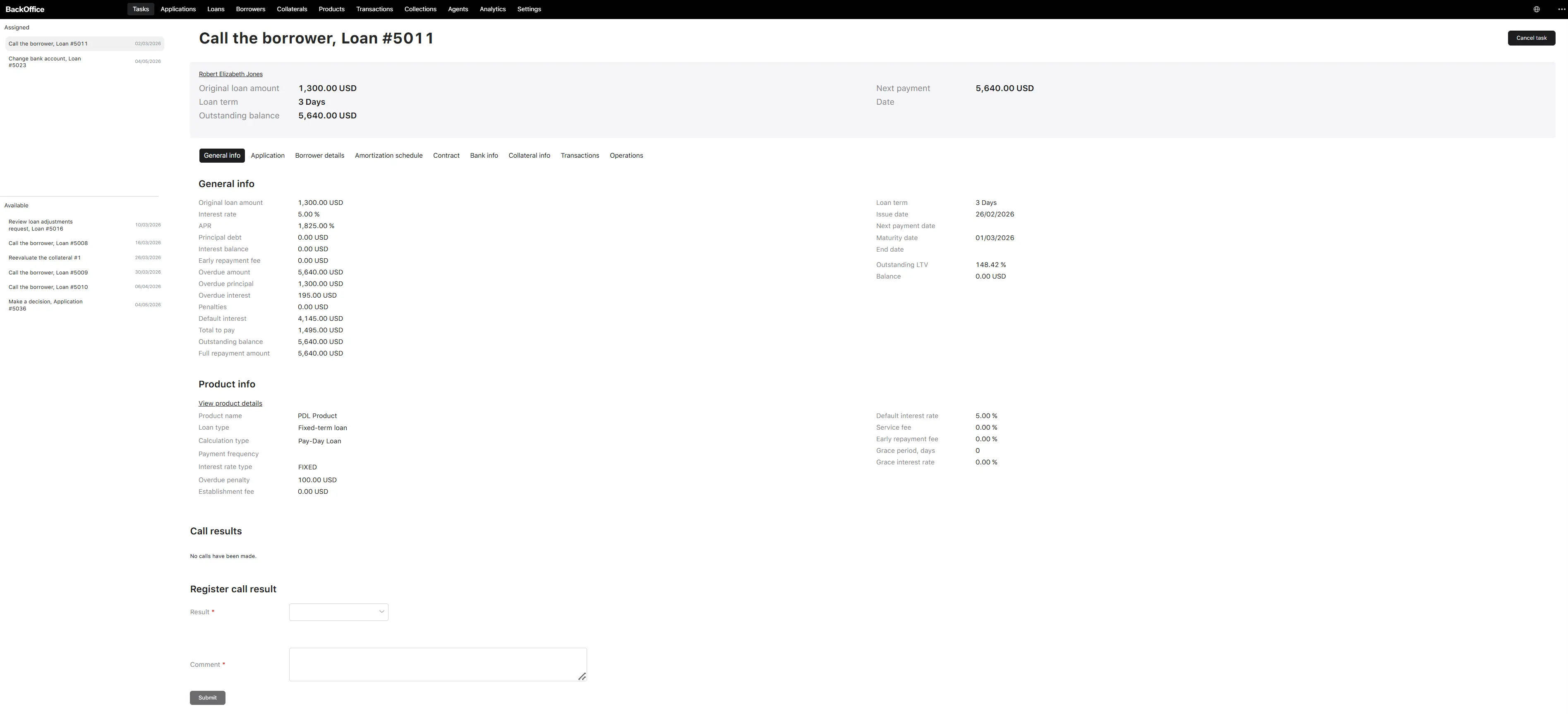The image size is (1568, 714).
Task: Switch to the Bank info tab
Action: click(484, 155)
